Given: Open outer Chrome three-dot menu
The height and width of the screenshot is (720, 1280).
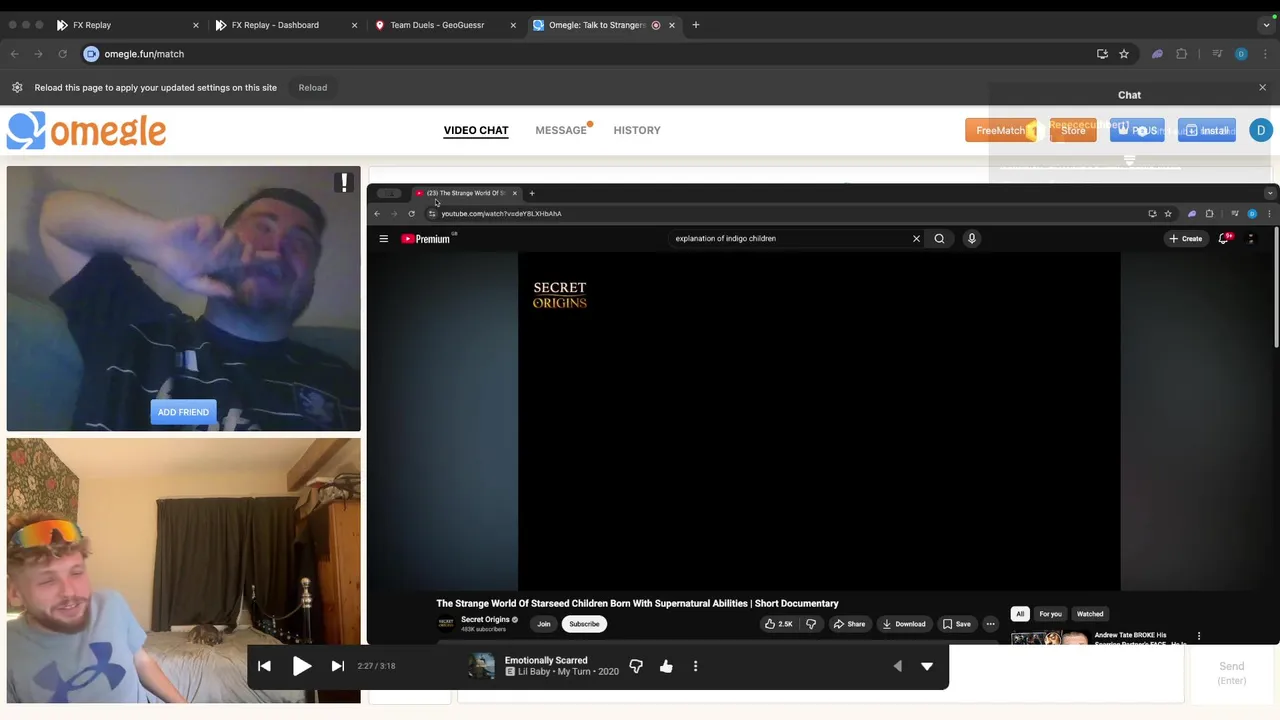Looking at the screenshot, I should (1264, 54).
